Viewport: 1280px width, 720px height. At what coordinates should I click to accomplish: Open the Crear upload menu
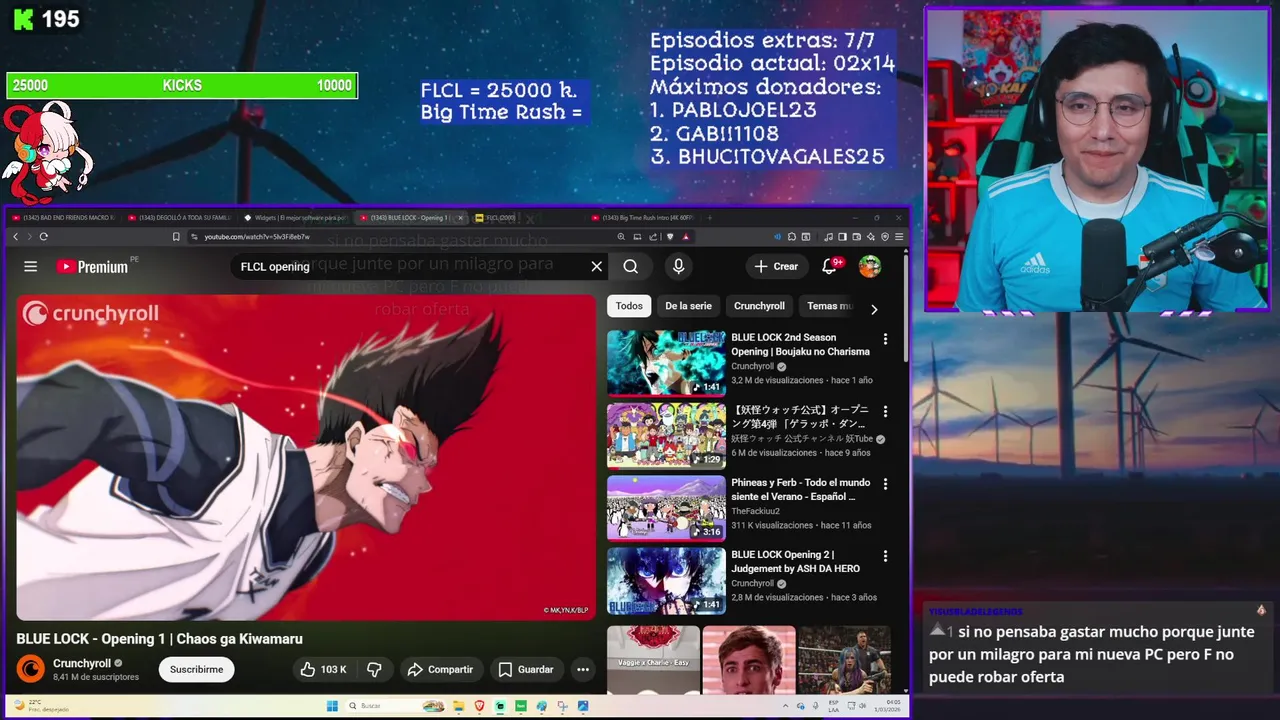tap(776, 266)
